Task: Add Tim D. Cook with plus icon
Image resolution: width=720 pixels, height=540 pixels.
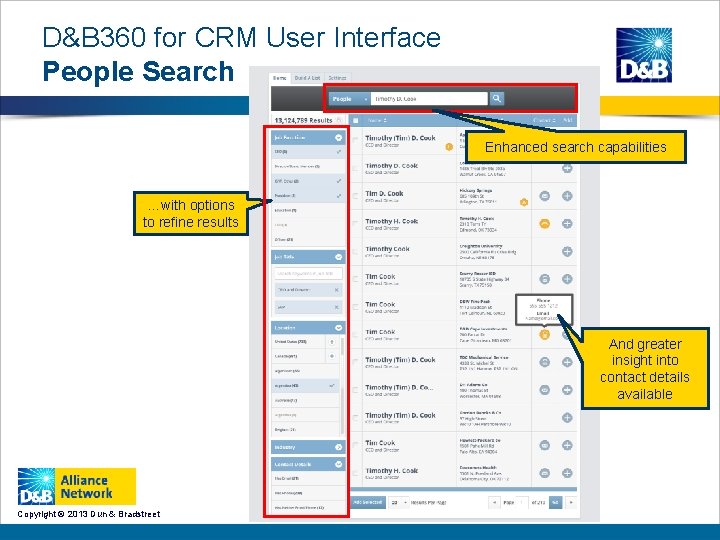Action: (567, 196)
